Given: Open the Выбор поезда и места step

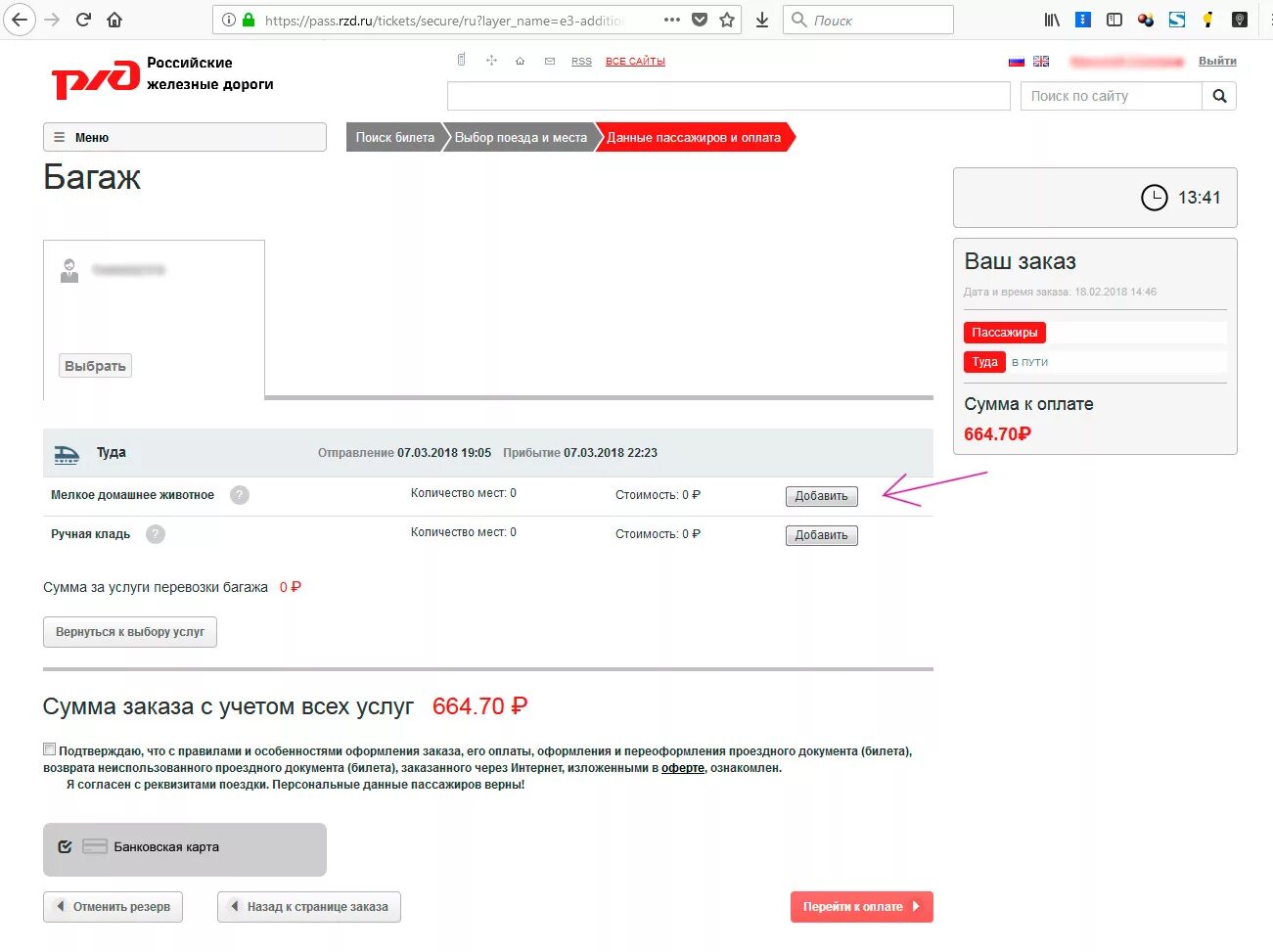Looking at the screenshot, I should coord(521,137).
